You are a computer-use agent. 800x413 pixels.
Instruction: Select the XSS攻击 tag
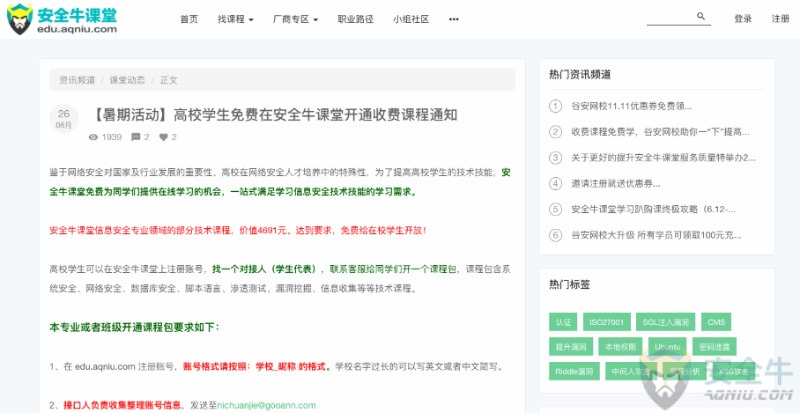pos(734,372)
